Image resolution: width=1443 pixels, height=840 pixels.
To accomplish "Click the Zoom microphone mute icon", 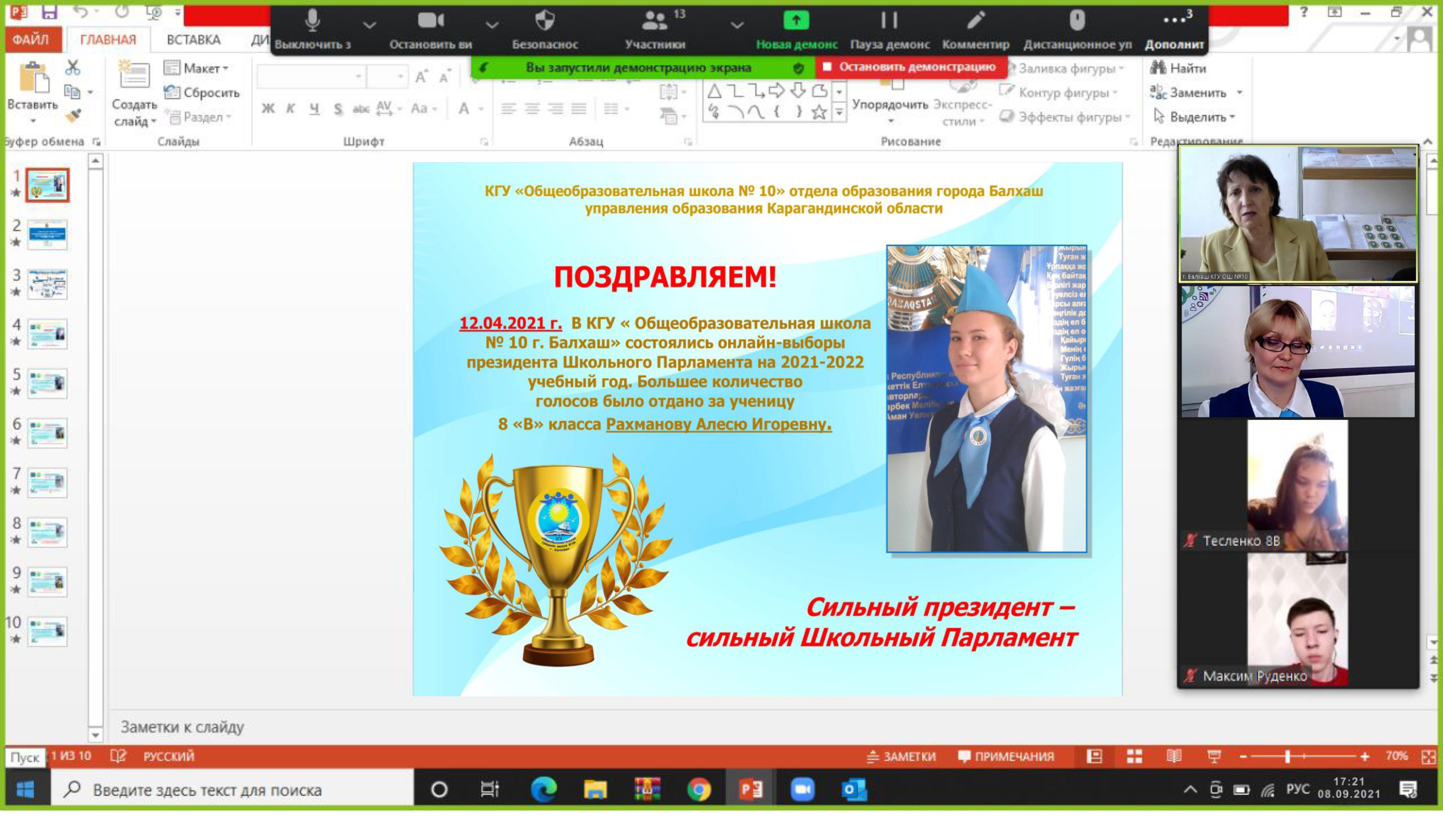I will pyautogui.click(x=312, y=21).
